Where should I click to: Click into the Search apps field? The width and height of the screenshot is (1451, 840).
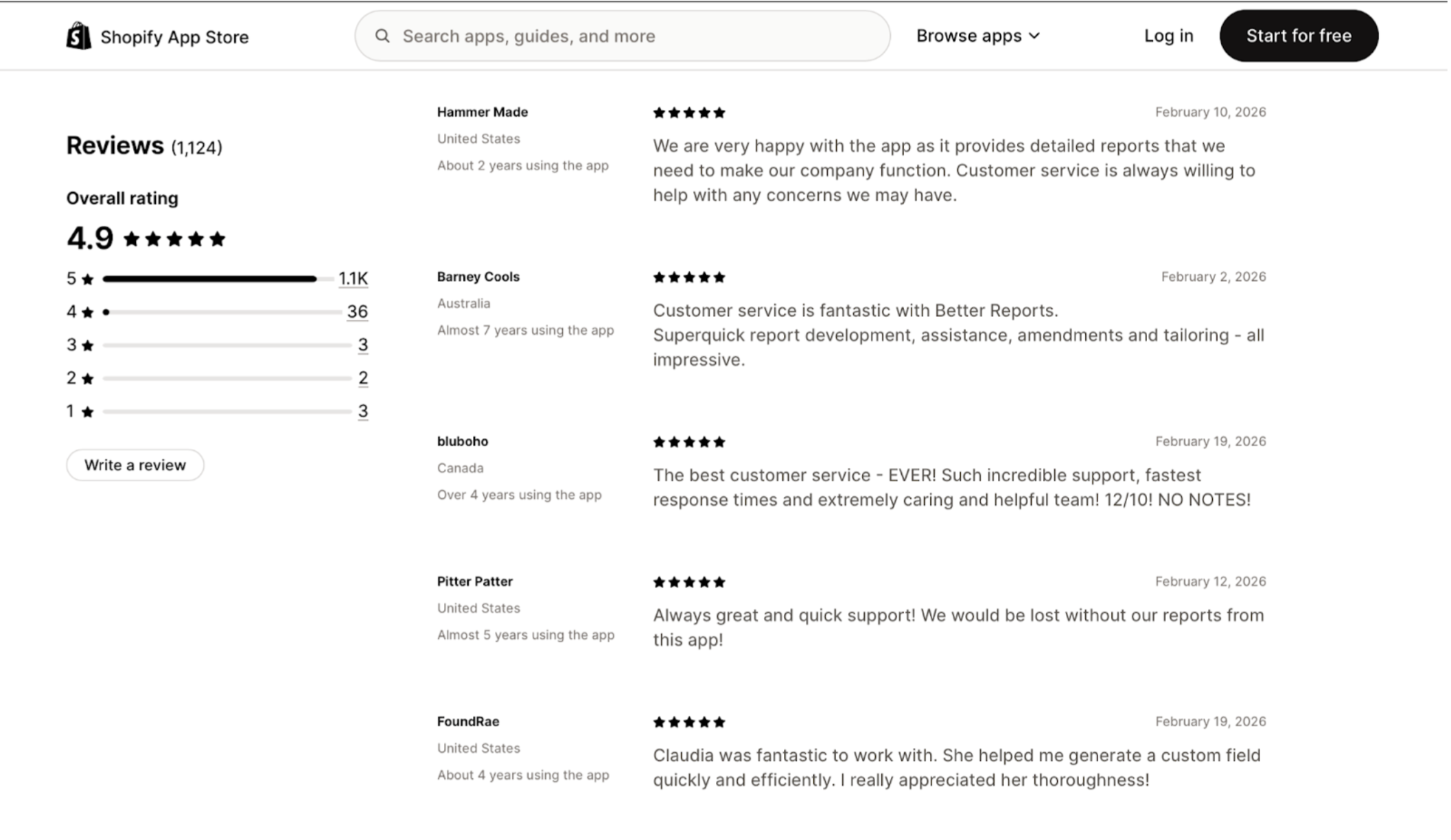point(631,36)
